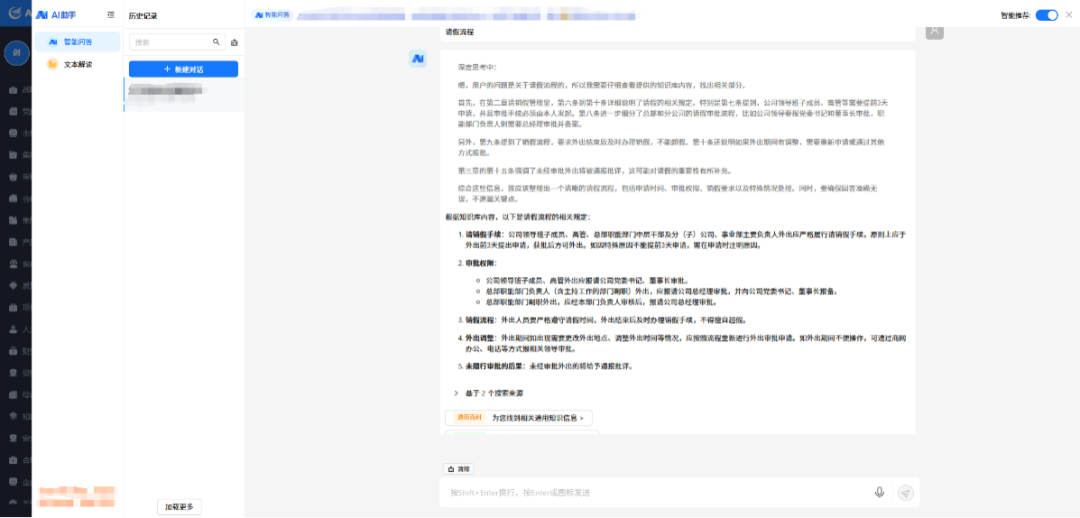Click the AI avatar beside the answer
This screenshot has width=1080, height=518.
pos(417,59)
